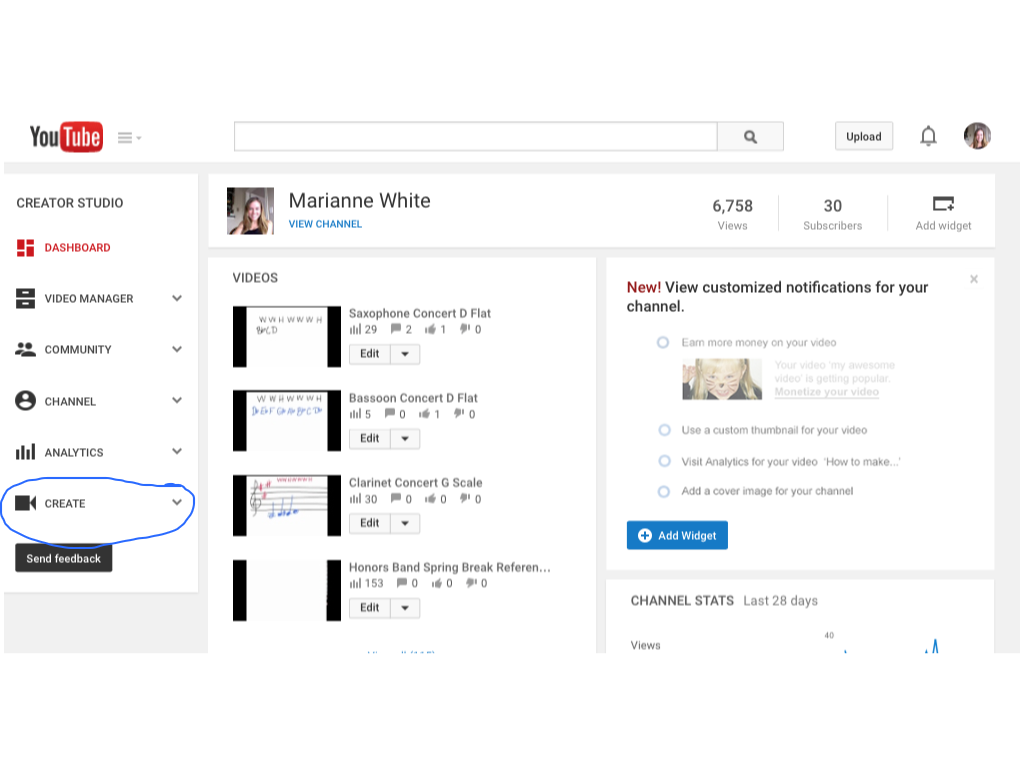This screenshot has width=1024, height=768.
Task: Open Saxophone Concert D Flat thumbnail
Action: coord(287,336)
